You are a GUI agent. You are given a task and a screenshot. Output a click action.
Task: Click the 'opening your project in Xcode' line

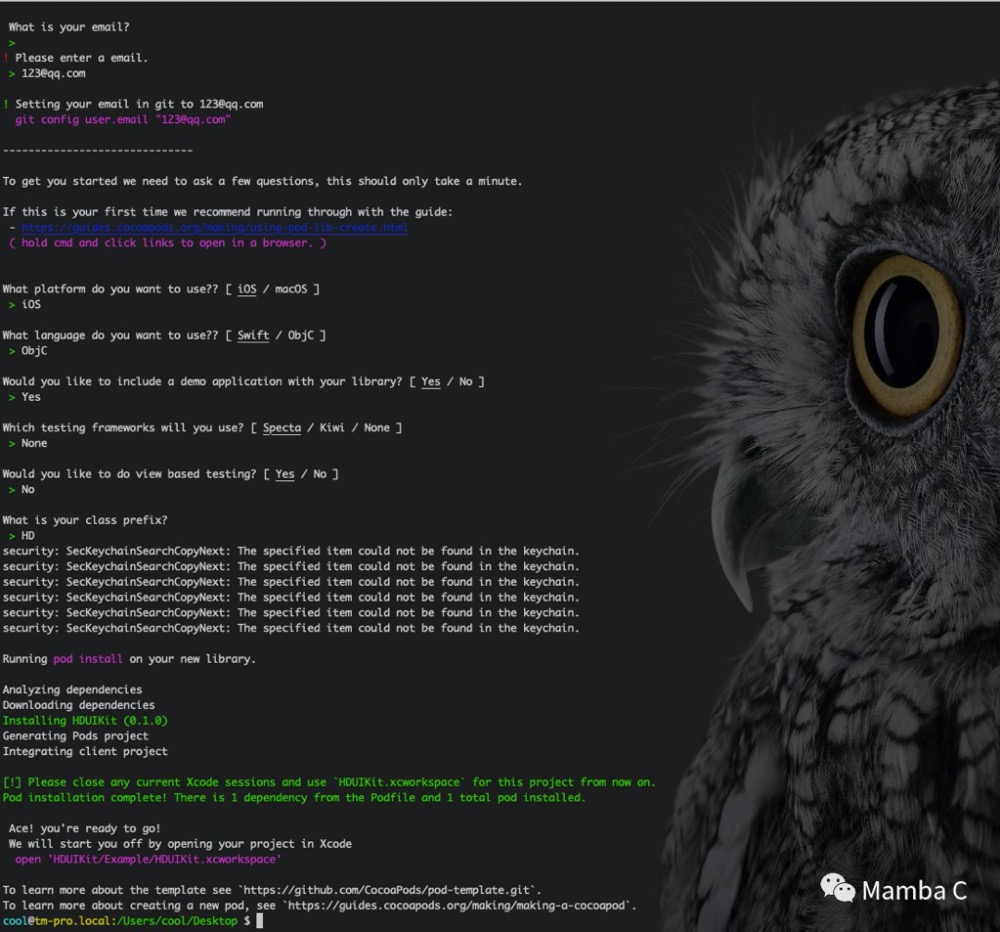click(180, 844)
